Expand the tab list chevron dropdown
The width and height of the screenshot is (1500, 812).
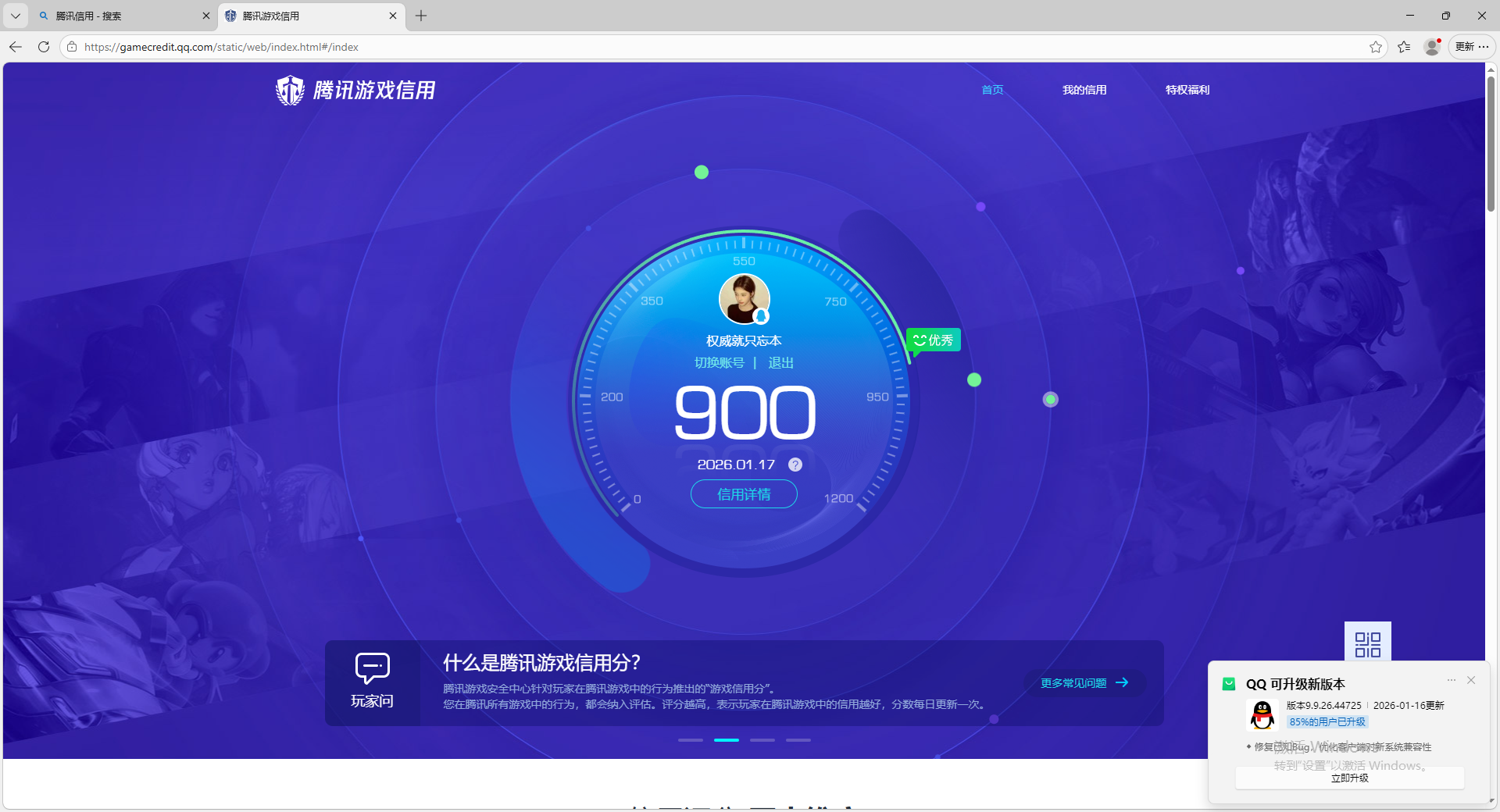(16, 16)
